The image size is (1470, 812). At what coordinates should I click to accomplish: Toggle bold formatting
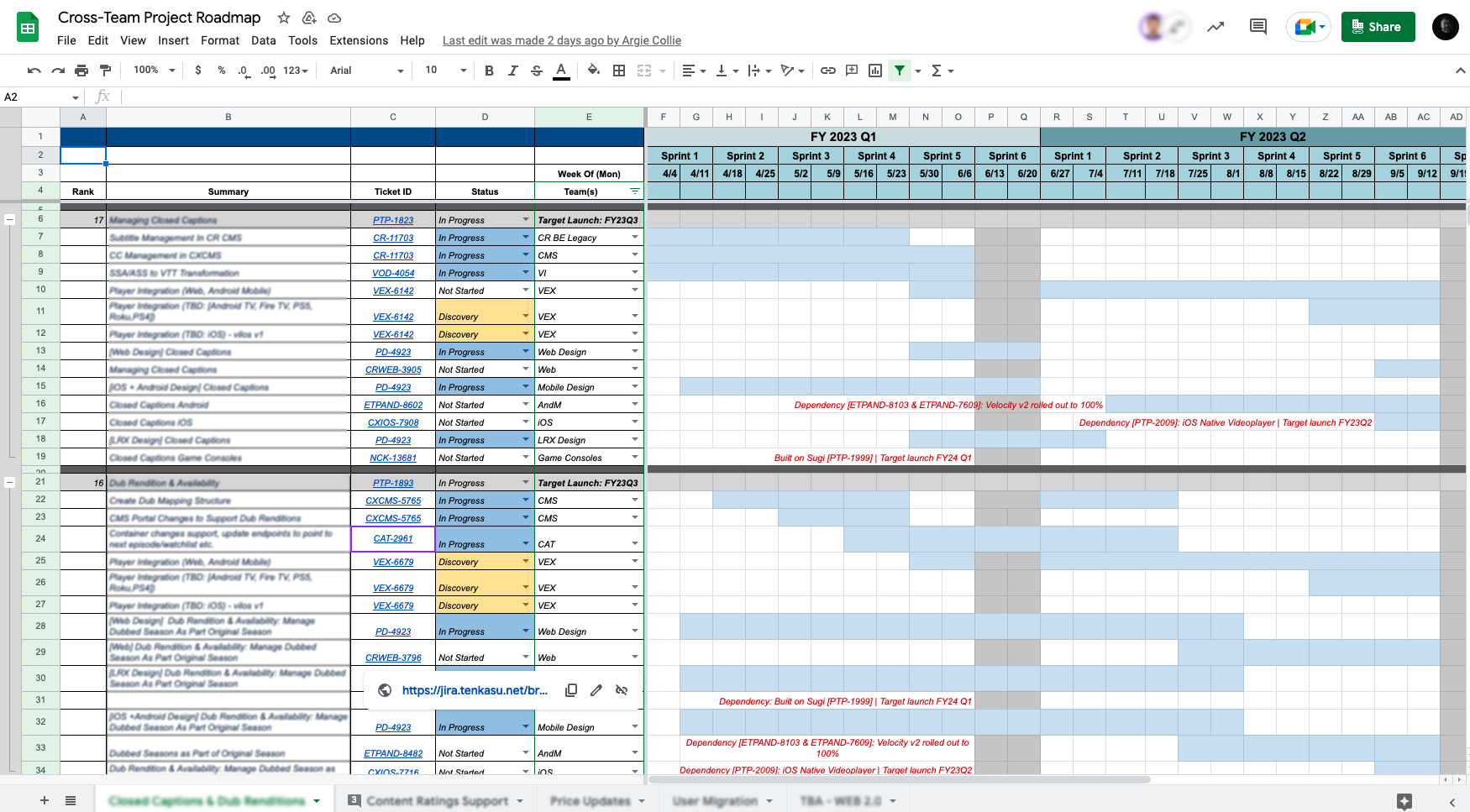[x=489, y=71]
